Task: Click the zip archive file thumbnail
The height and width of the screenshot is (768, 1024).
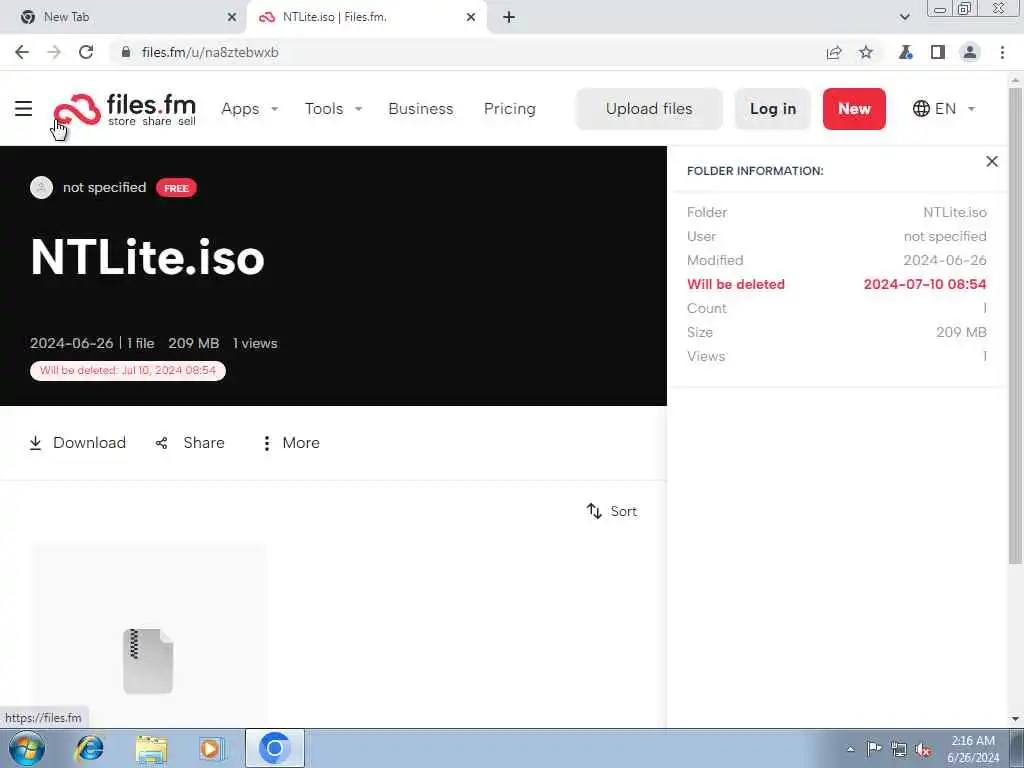Action: click(148, 661)
